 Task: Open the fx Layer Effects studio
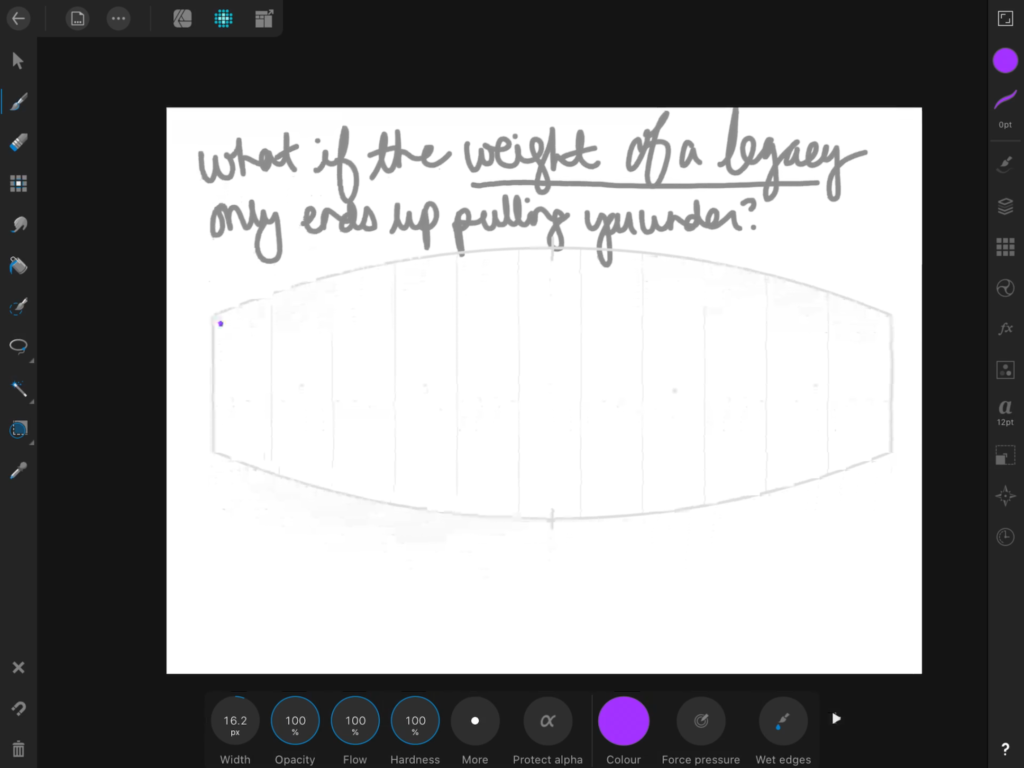coord(1005,329)
